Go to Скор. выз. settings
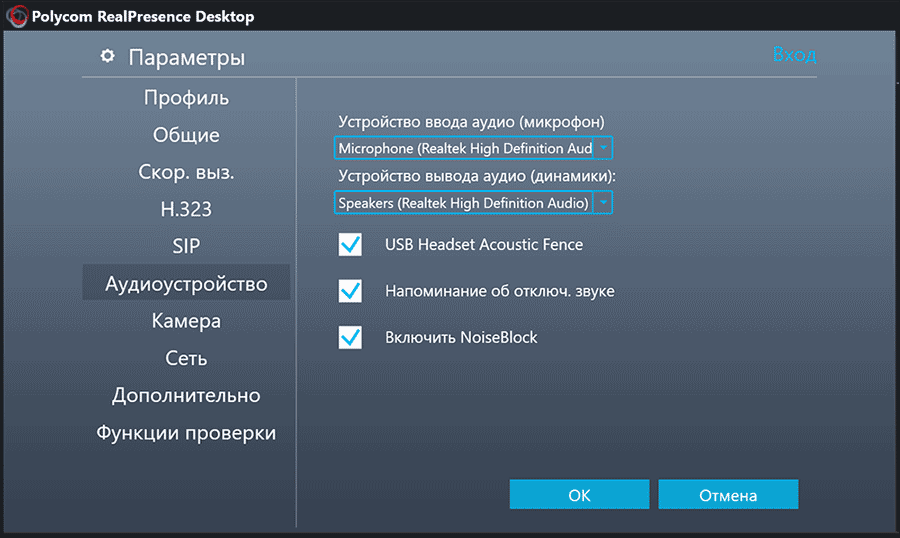The image size is (900, 538). coord(186,172)
